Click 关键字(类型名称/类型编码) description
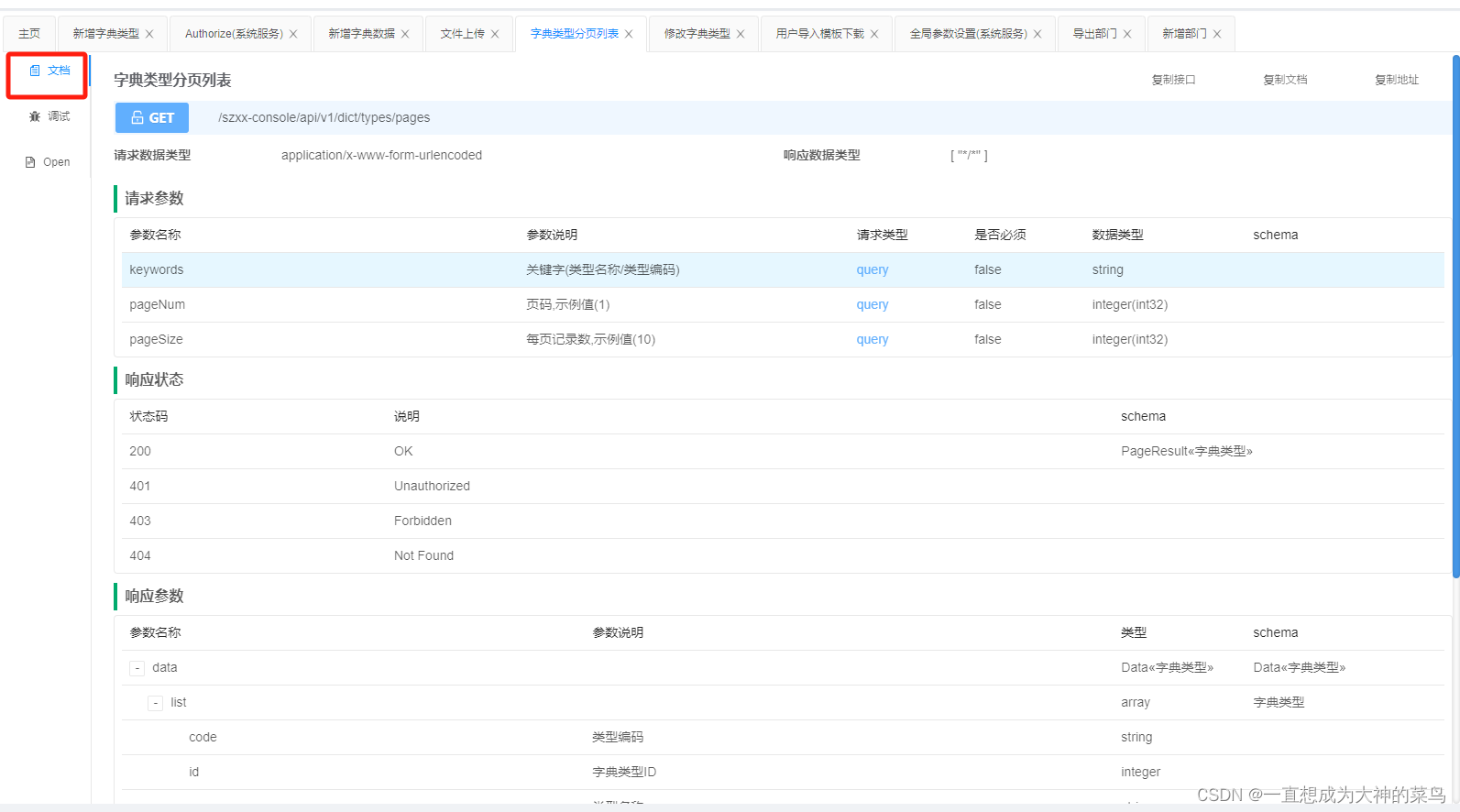1460x812 pixels. [x=602, y=269]
